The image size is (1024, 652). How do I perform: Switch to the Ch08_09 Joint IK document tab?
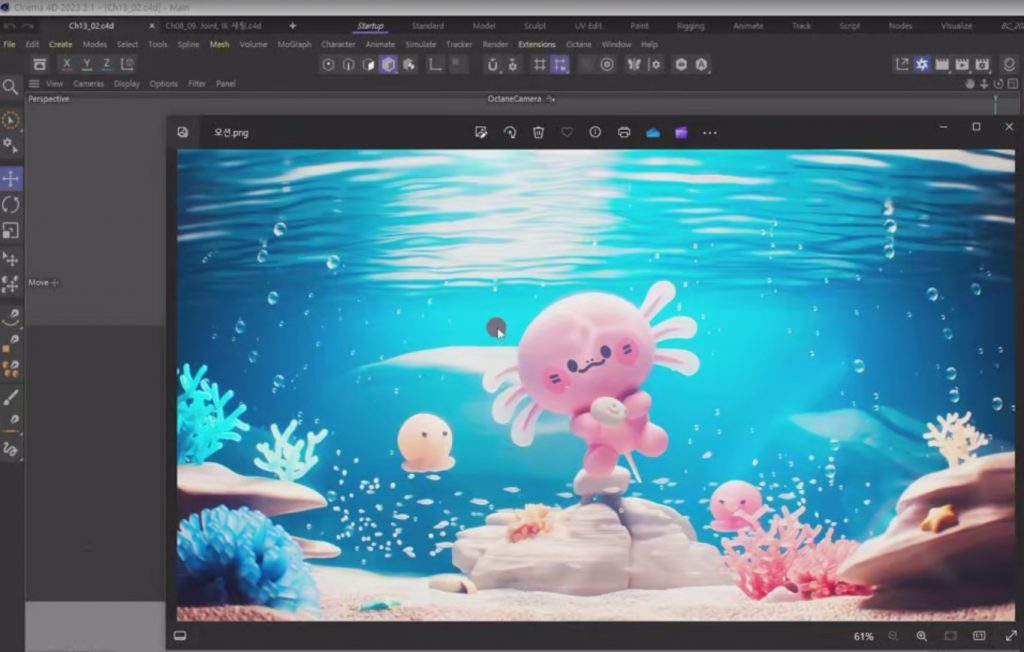(213, 26)
